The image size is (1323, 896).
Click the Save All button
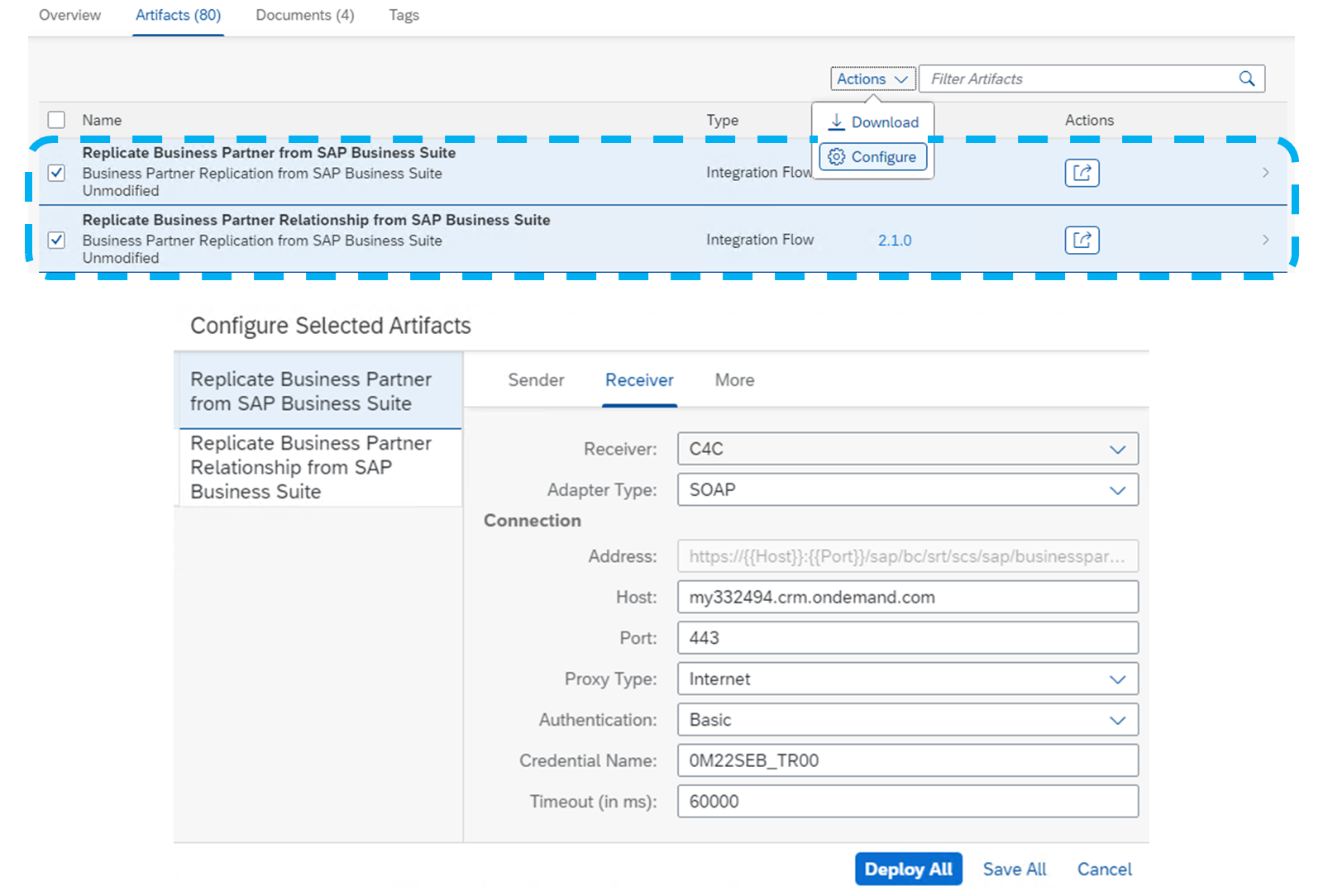[1015, 869]
